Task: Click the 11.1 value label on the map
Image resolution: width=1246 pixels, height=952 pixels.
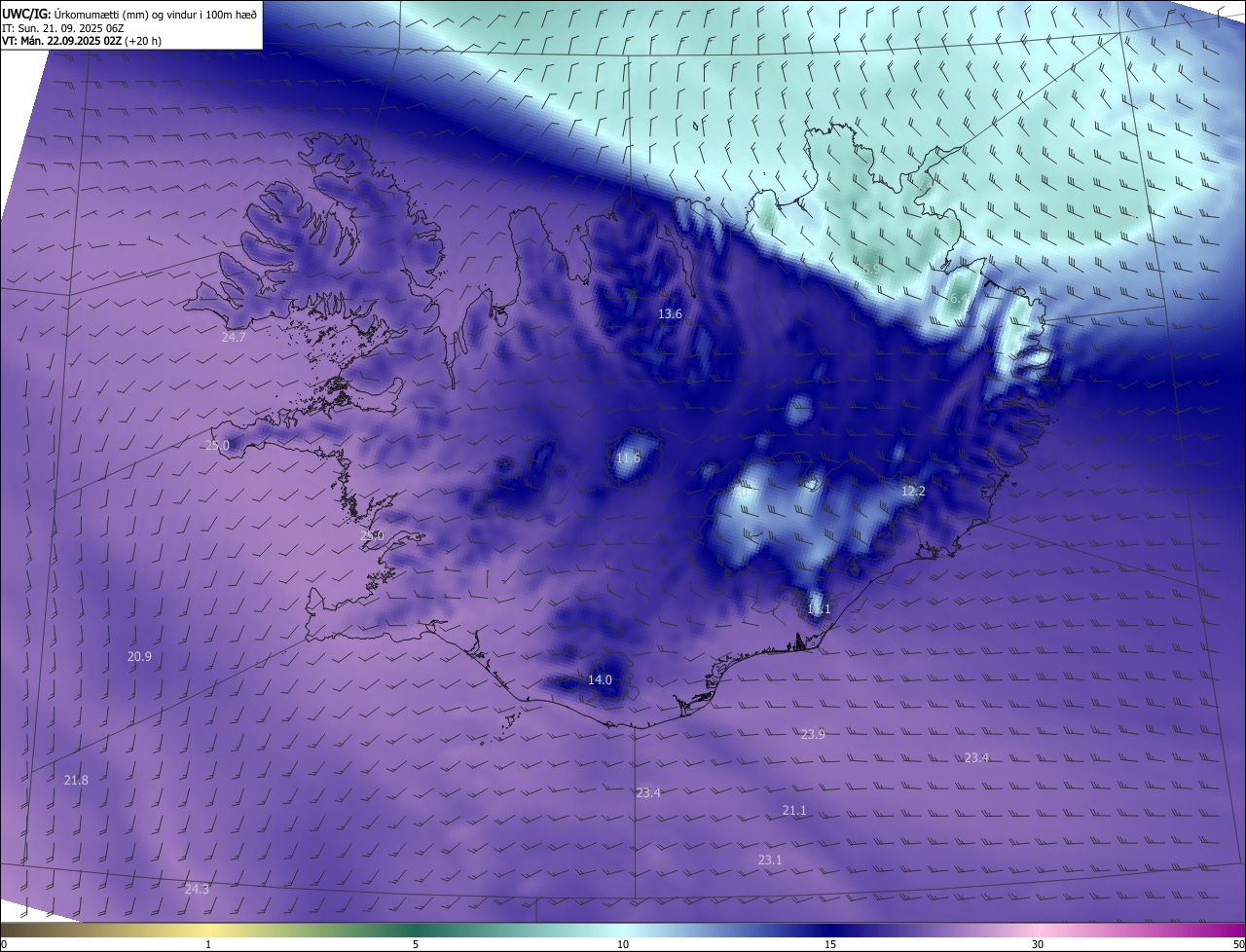Action: coord(819,609)
